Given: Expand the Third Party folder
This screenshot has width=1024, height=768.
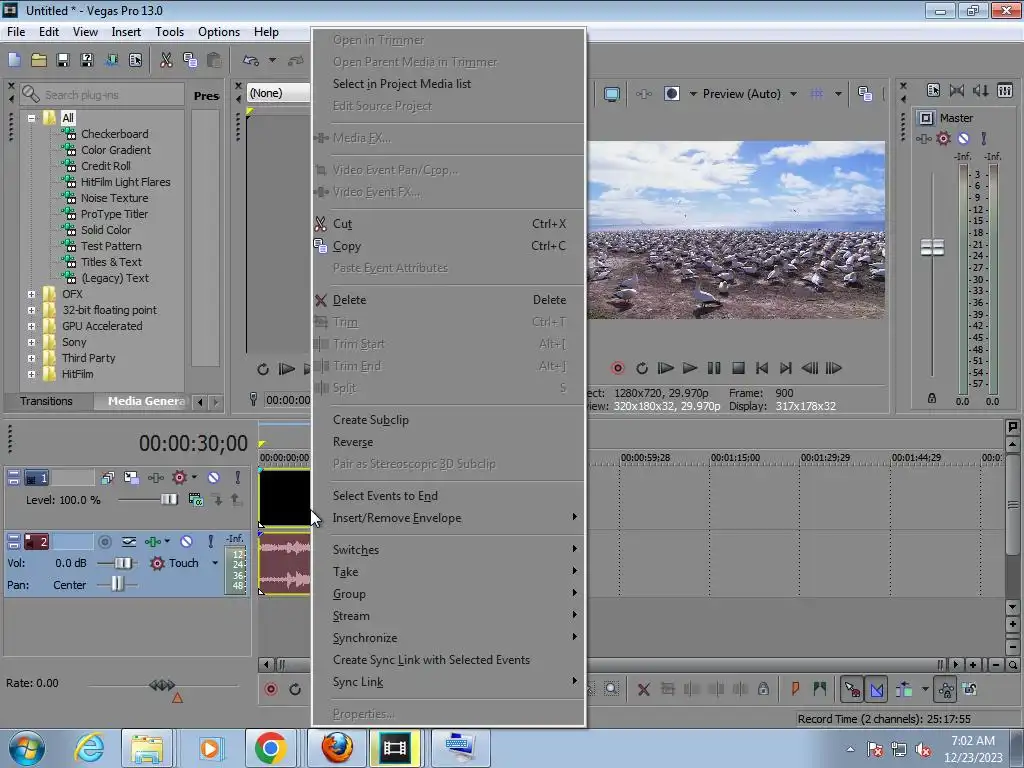Looking at the screenshot, I should tap(31, 359).
